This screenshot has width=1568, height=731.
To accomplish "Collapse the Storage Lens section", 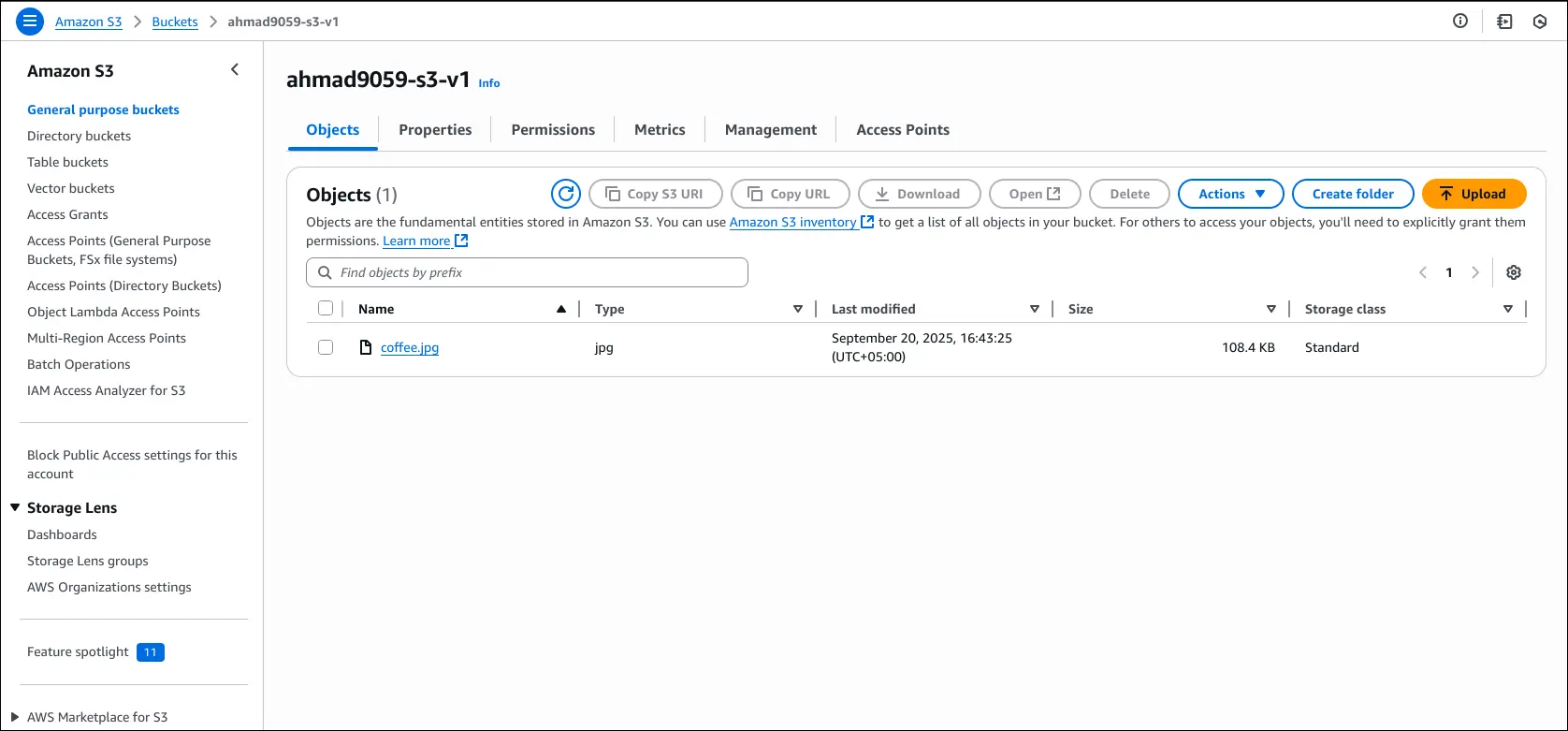I will [15, 507].
